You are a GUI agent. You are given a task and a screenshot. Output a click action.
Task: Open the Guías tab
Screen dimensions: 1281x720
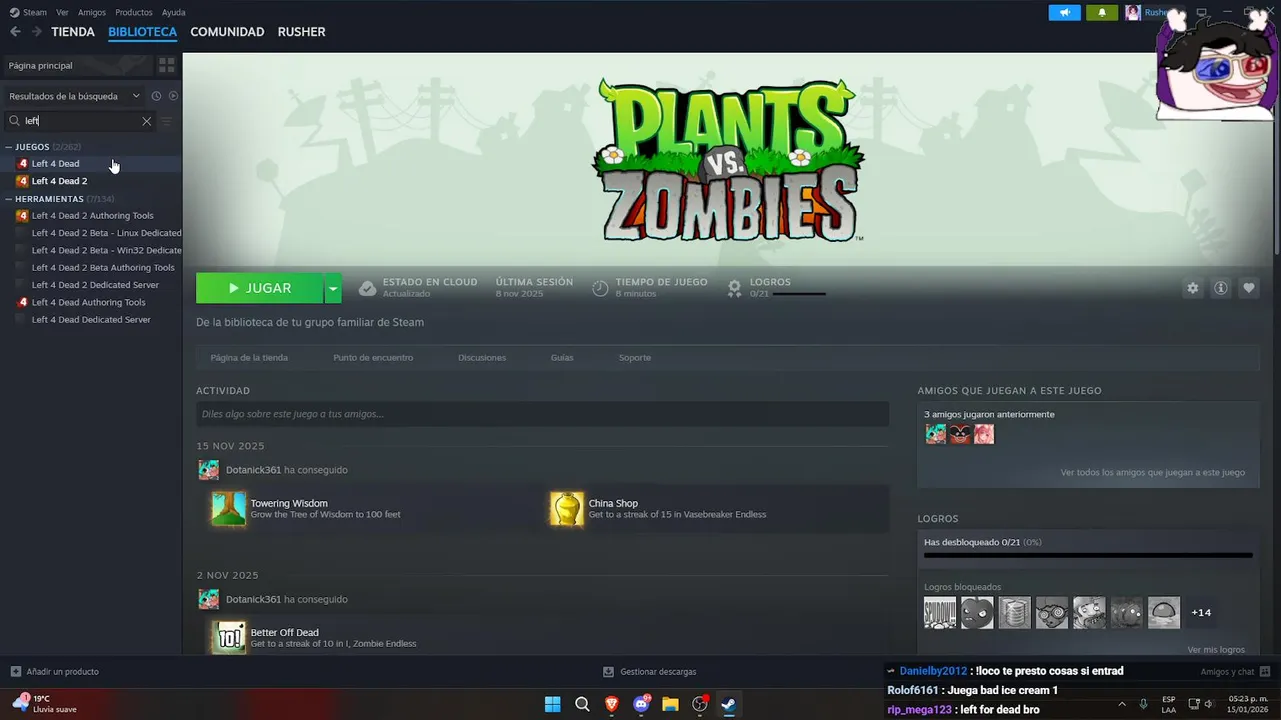tap(562, 358)
